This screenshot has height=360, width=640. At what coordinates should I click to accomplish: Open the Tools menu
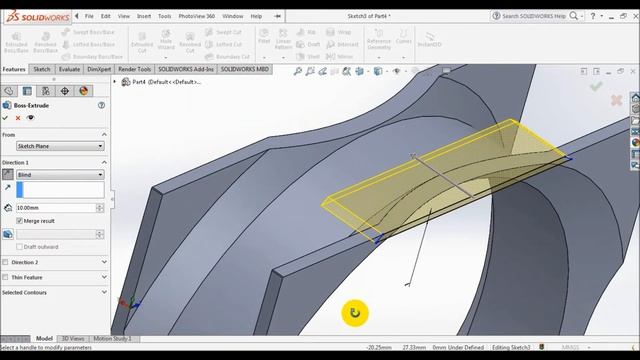164,16
